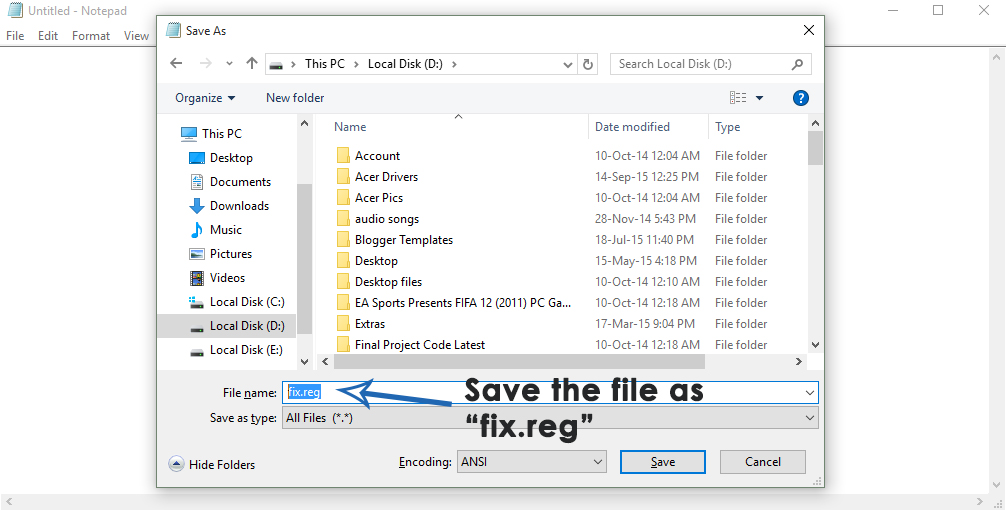This screenshot has height=510, width=1006.
Task: Open the Notepad View menu
Action: pyautogui.click(x=136, y=36)
